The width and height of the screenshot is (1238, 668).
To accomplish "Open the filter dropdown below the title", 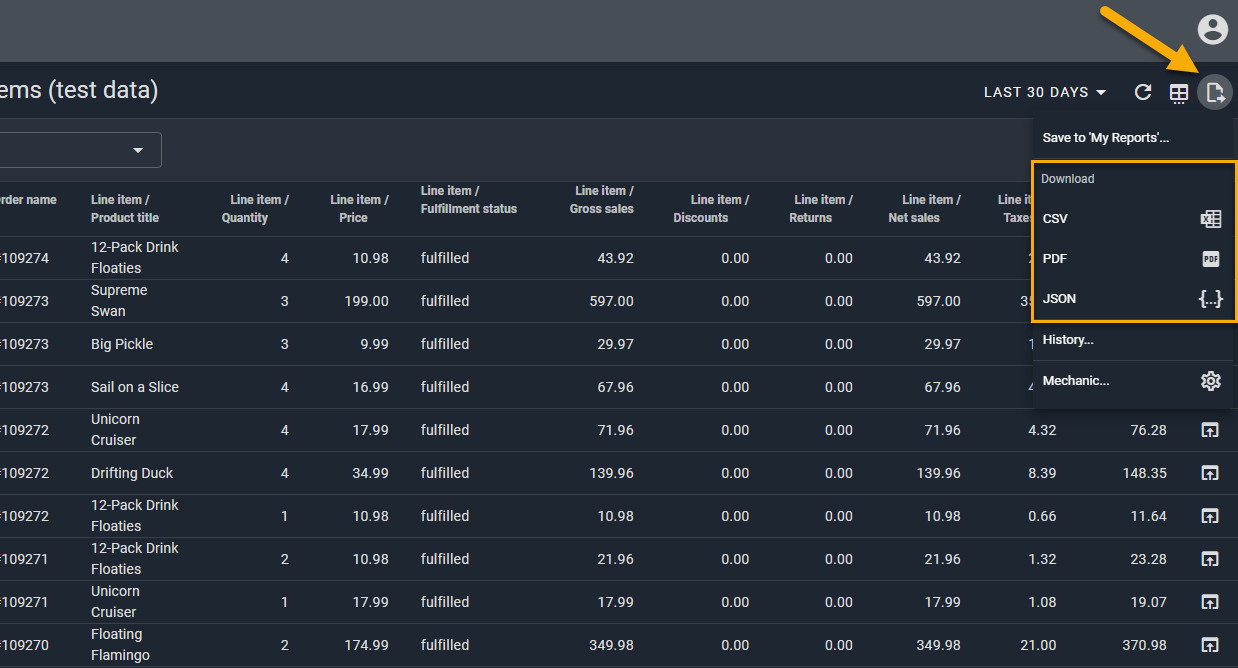I will (80, 150).
